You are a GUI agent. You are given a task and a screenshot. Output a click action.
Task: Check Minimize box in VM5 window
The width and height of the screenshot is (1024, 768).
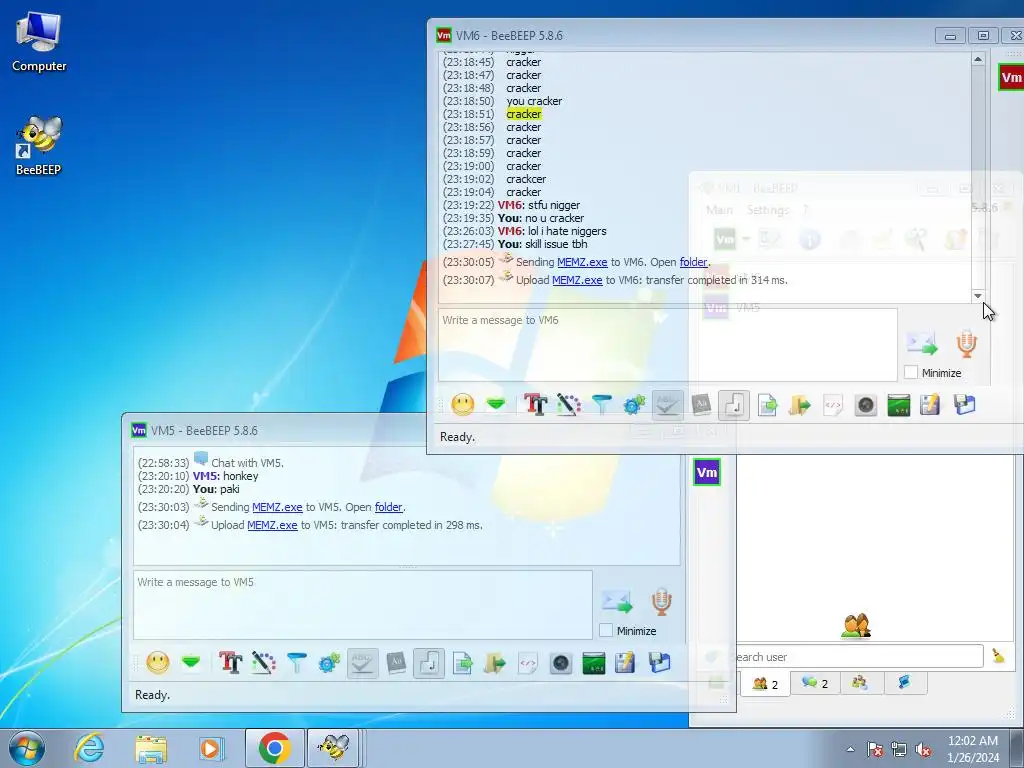[606, 630]
